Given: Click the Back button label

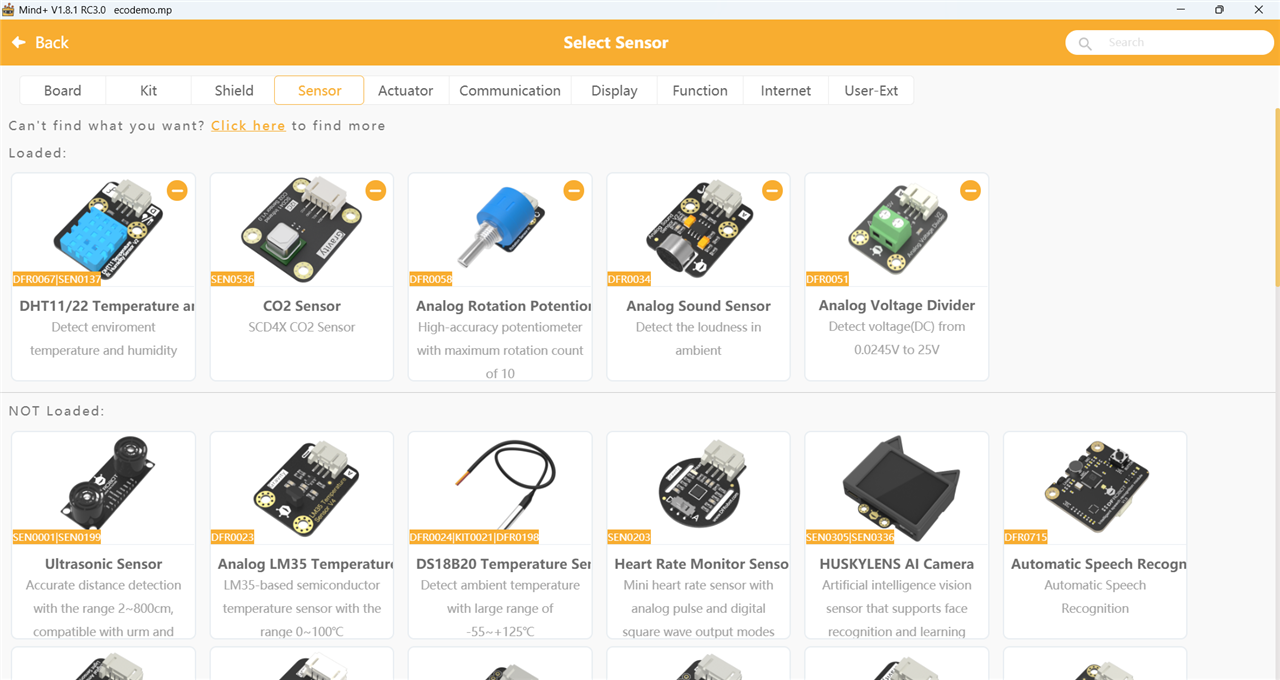Looking at the screenshot, I should point(52,42).
